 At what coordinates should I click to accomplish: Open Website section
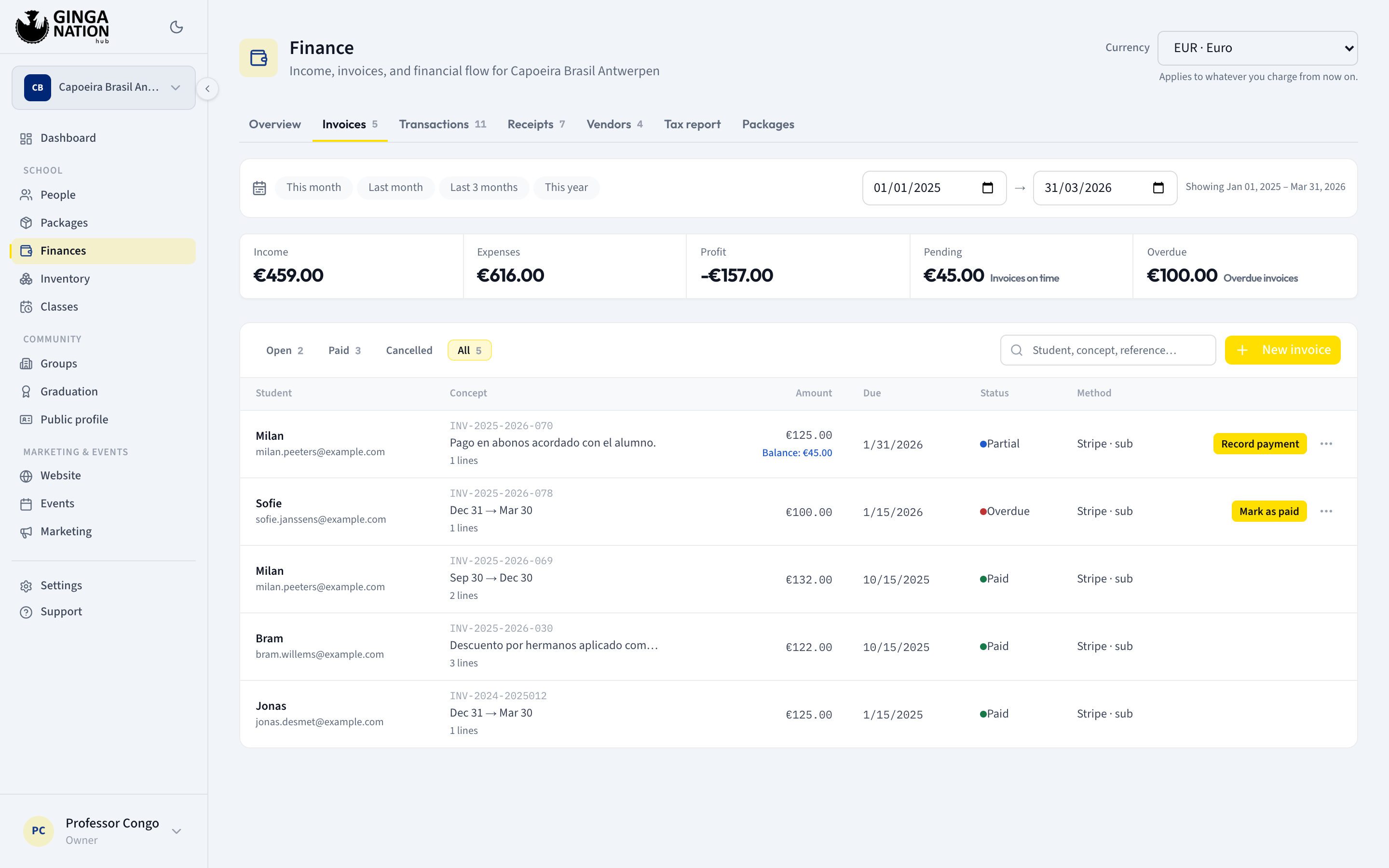pyautogui.click(x=103, y=475)
